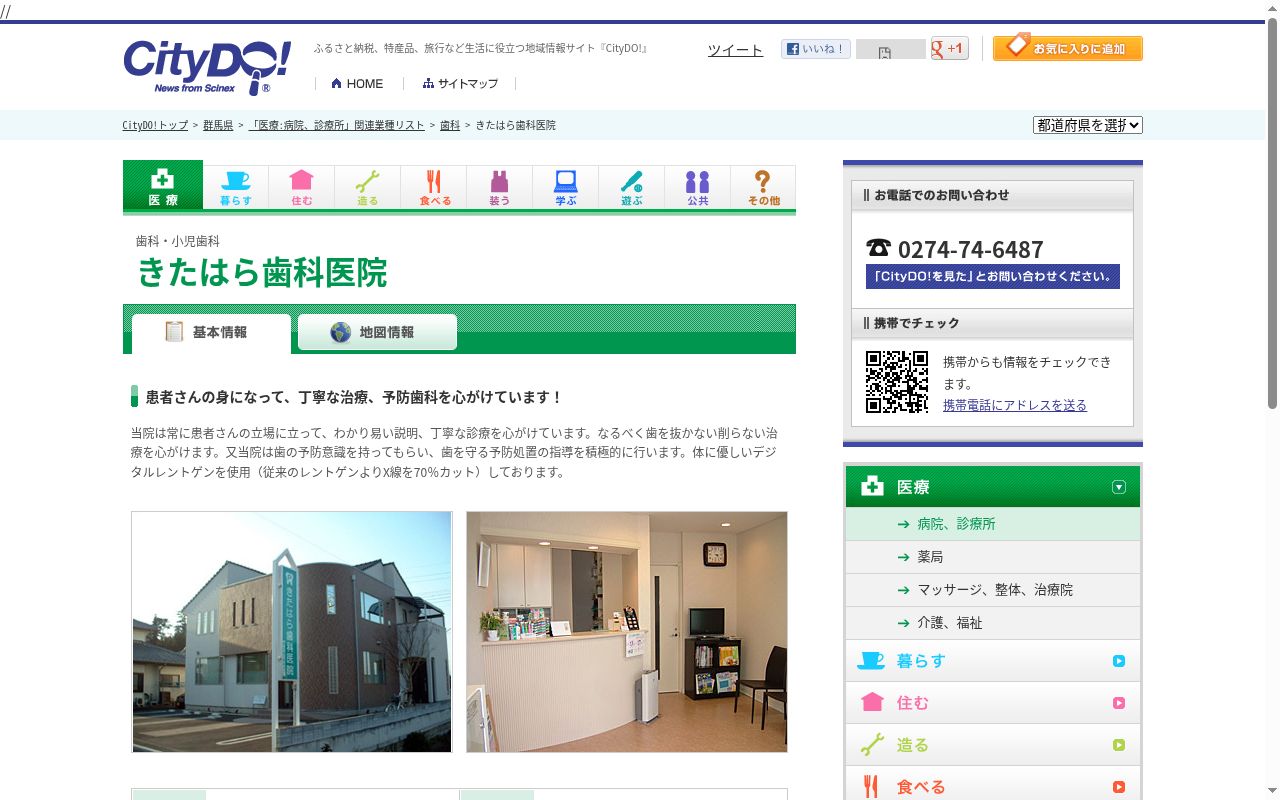This screenshot has height=800, width=1280.
Task: Click the clinic exterior building photo
Action: [x=292, y=632]
